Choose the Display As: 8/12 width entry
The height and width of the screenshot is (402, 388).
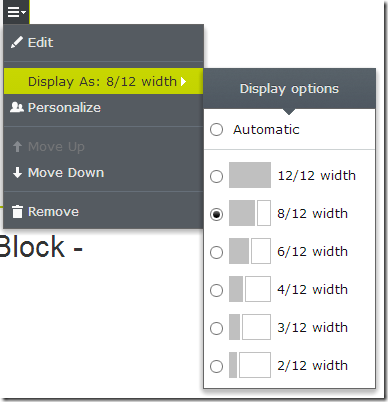(x=104, y=81)
